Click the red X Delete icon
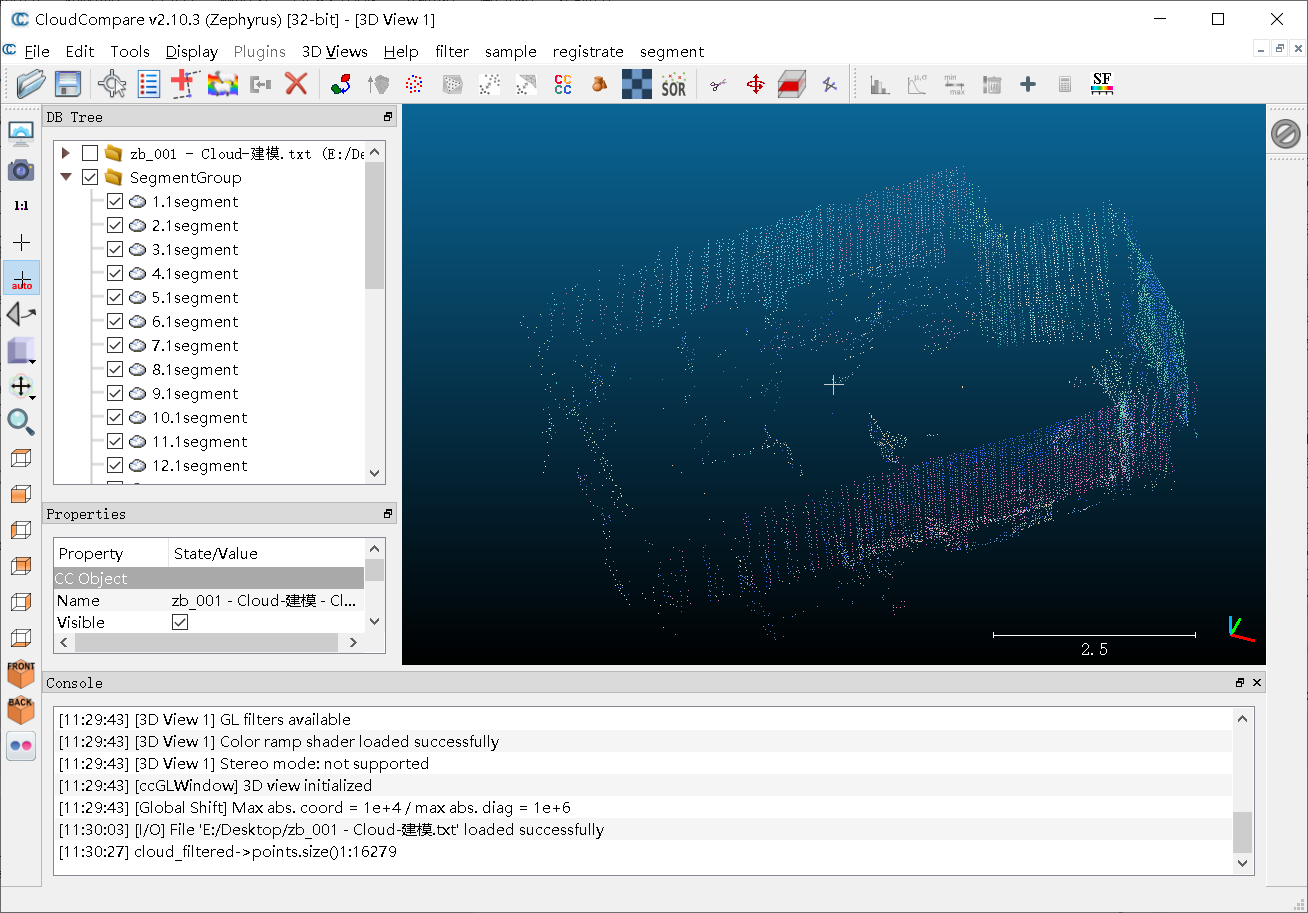1308x913 pixels. [x=296, y=84]
